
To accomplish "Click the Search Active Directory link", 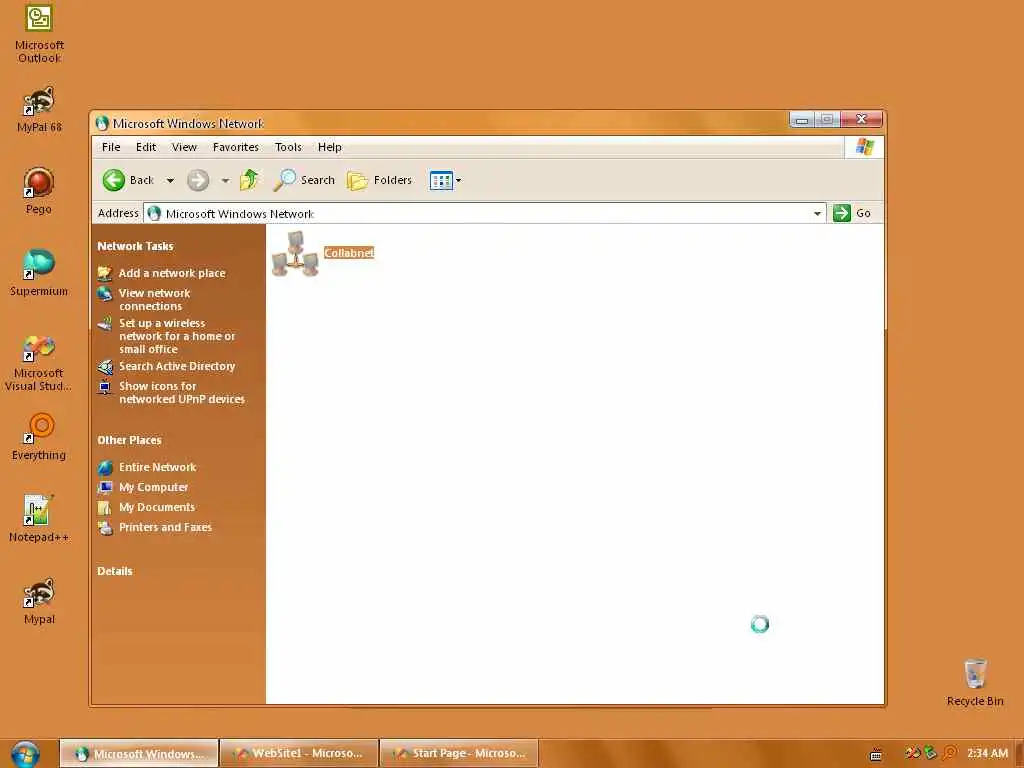I will (177, 366).
